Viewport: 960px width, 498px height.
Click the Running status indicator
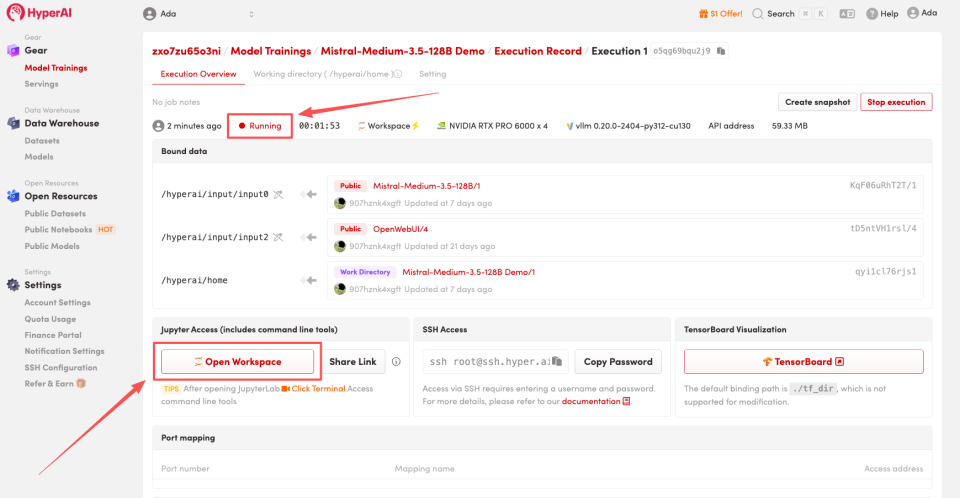tap(260, 126)
